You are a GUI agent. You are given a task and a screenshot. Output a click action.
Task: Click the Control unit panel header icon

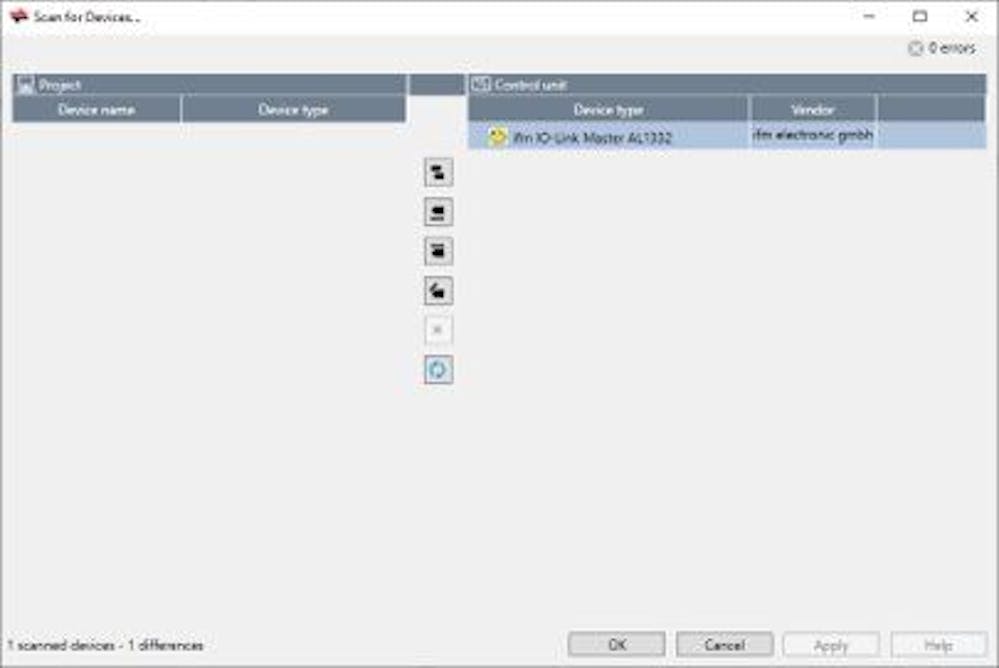[x=481, y=84]
